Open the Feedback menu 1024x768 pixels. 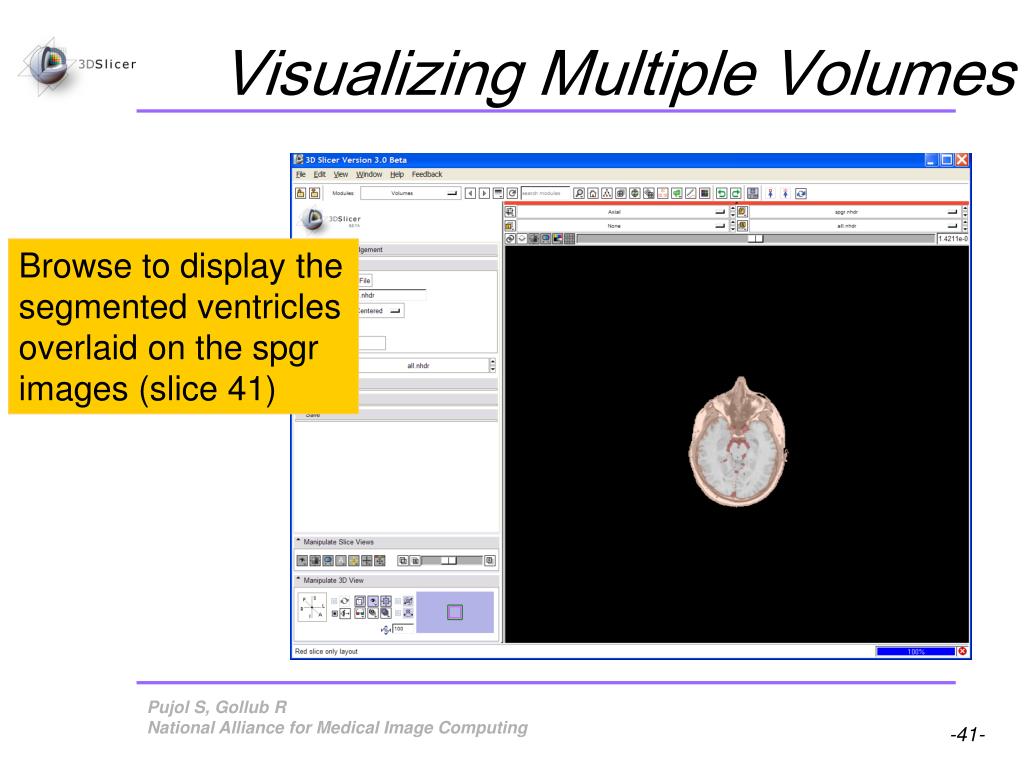(427, 174)
